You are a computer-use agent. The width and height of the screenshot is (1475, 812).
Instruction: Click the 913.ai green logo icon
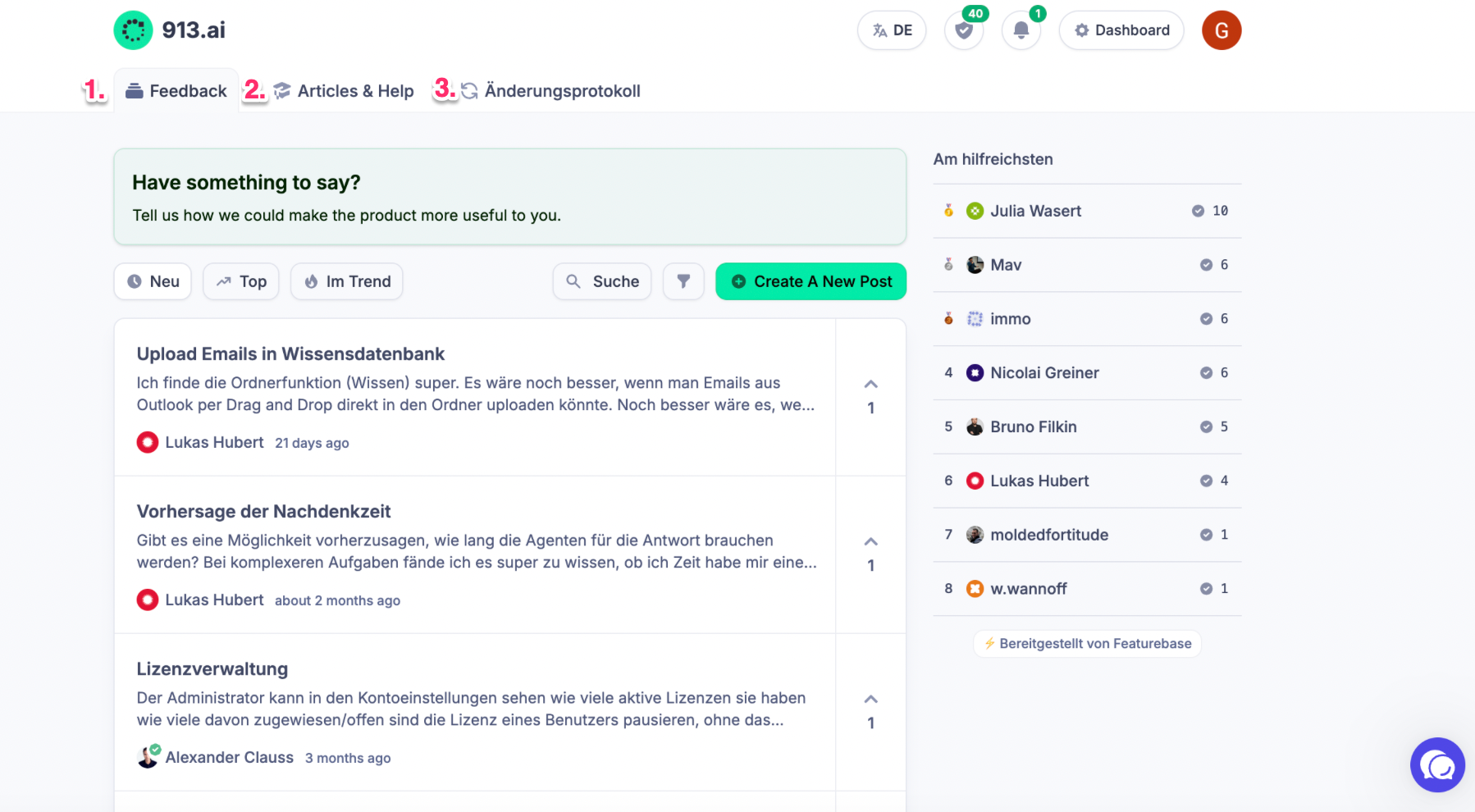coord(133,30)
